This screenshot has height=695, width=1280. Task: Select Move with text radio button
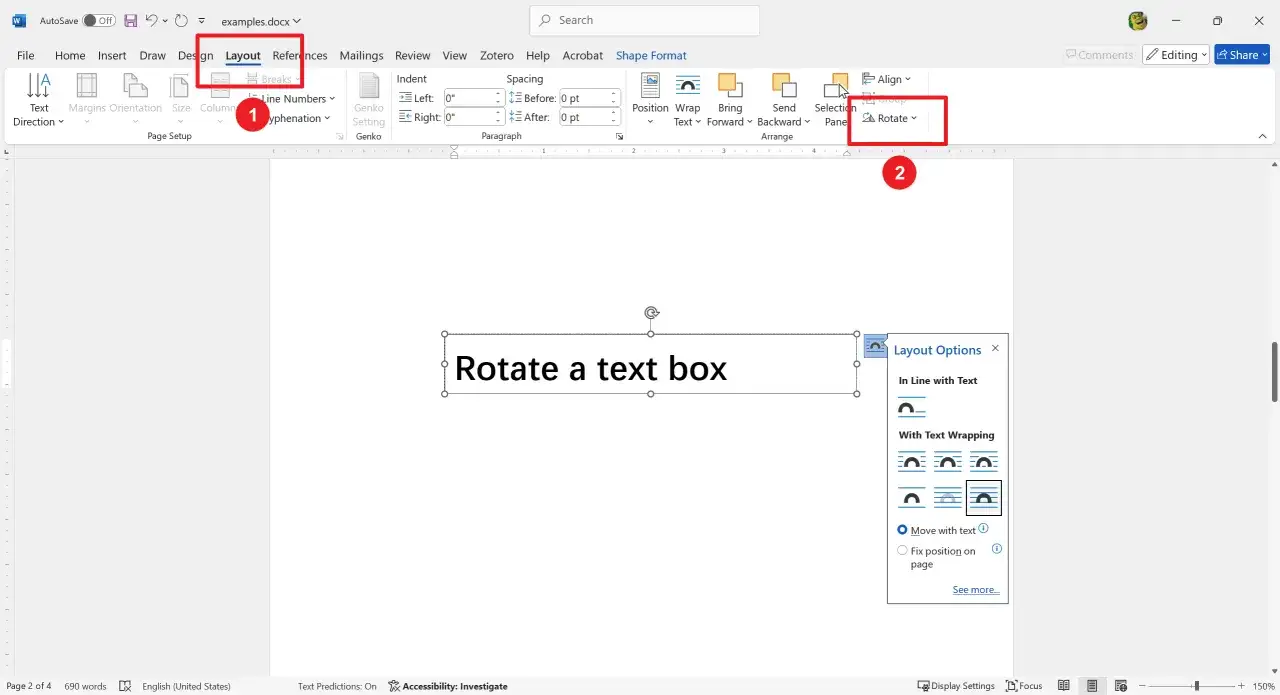tap(902, 530)
